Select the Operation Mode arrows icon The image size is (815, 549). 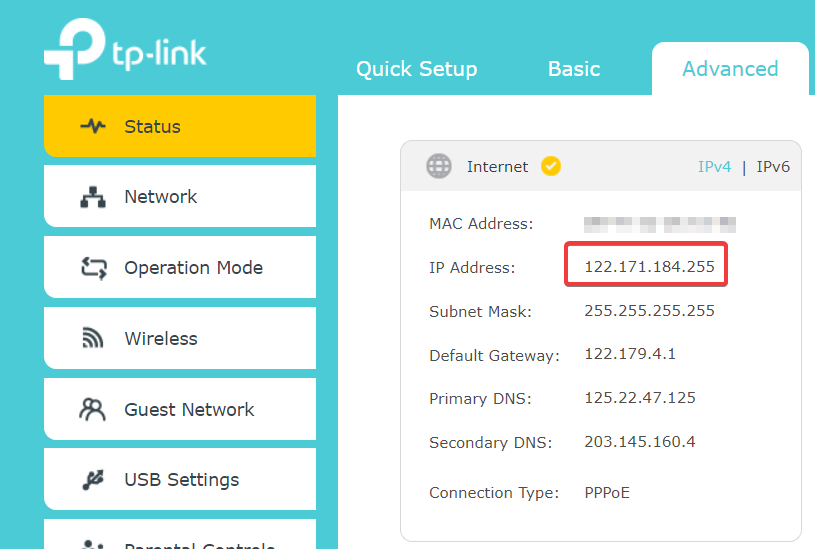pos(93,268)
